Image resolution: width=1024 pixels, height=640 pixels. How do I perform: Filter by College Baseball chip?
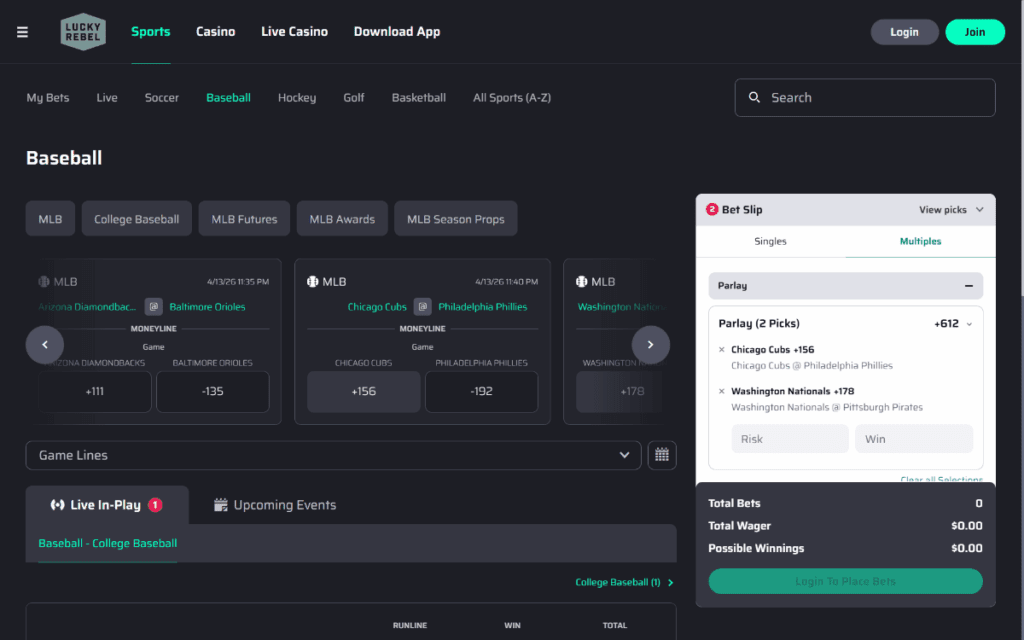[x=136, y=219]
